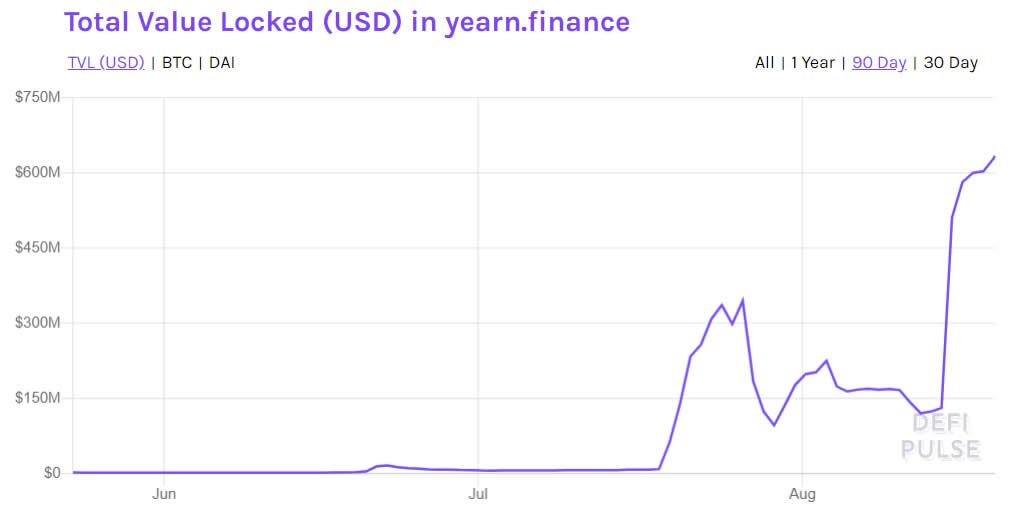
Task: Click the DEFI PULSE watermark logo
Action: (940, 437)
